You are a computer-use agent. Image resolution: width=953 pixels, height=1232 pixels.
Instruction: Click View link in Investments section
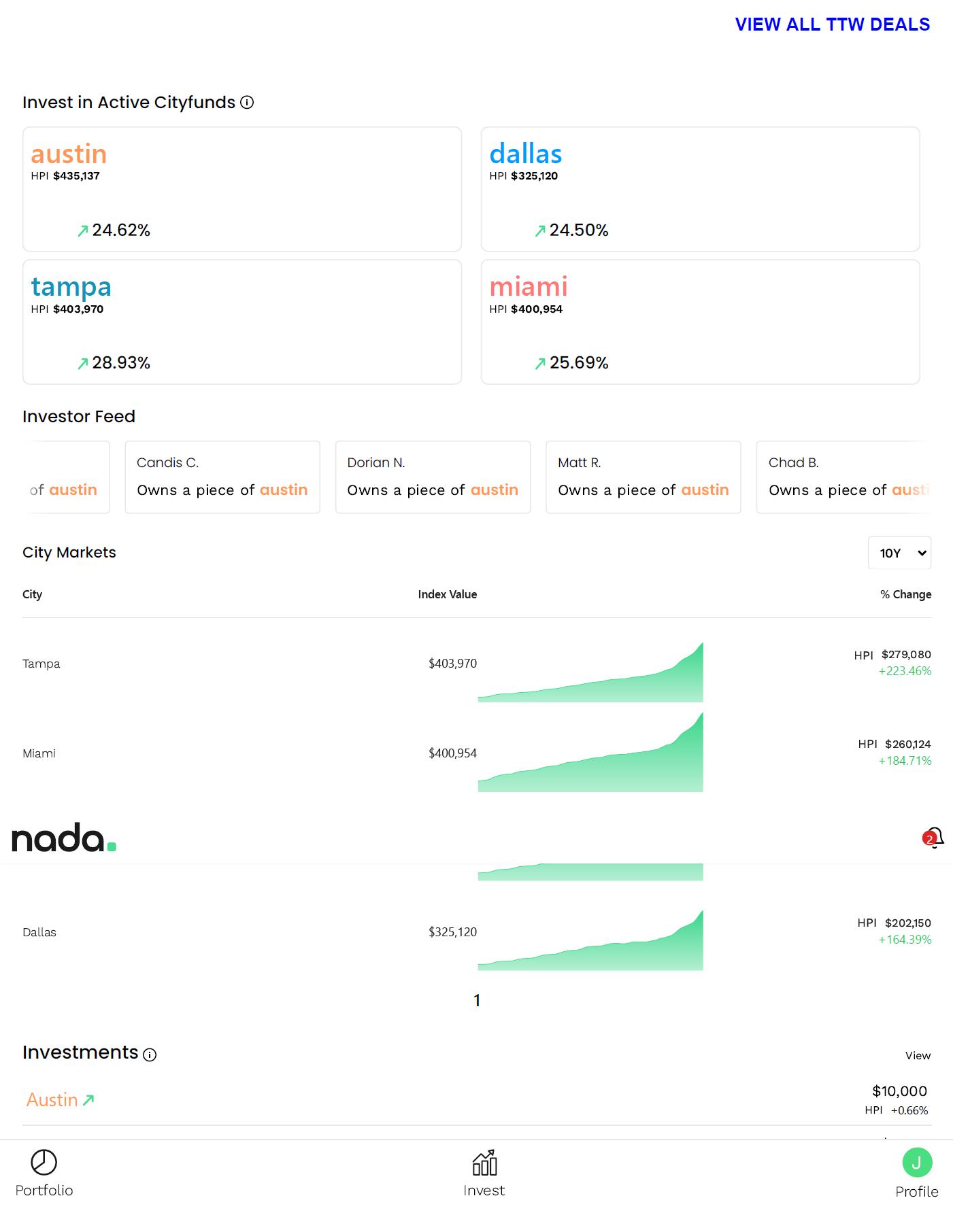click(x=918, y=1055)
